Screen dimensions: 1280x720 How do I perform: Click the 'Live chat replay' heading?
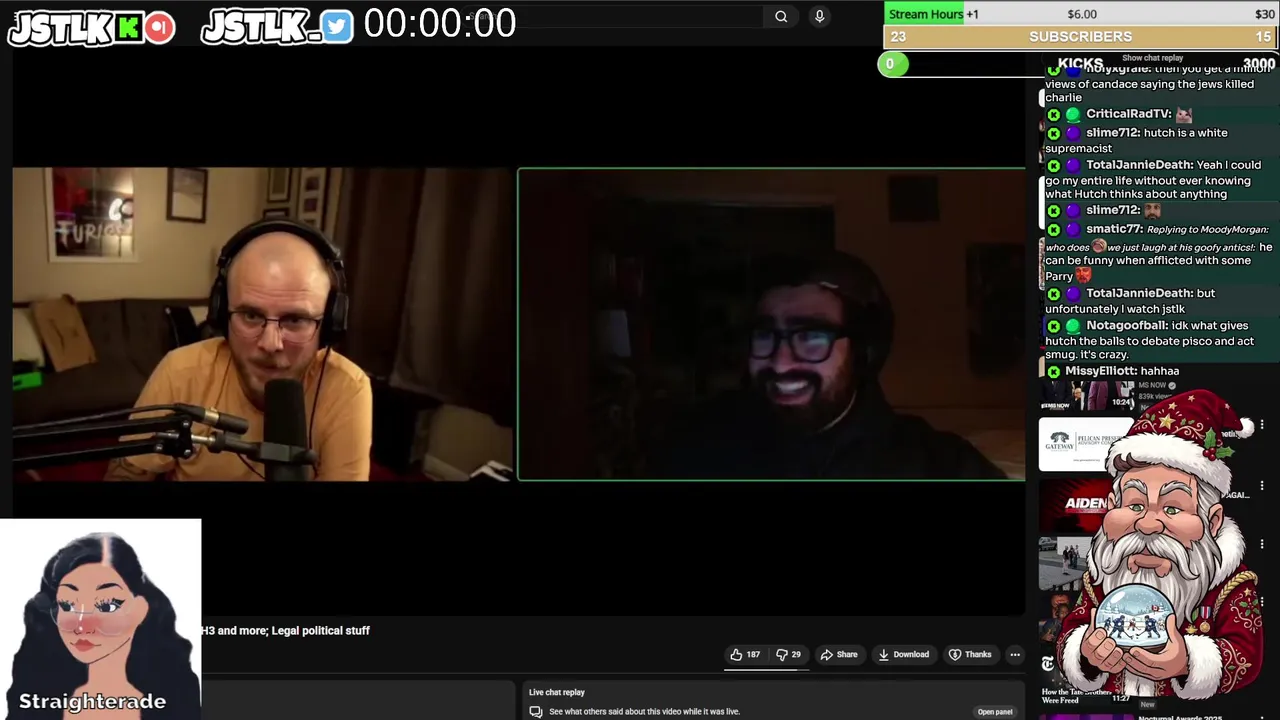(557, 692)
